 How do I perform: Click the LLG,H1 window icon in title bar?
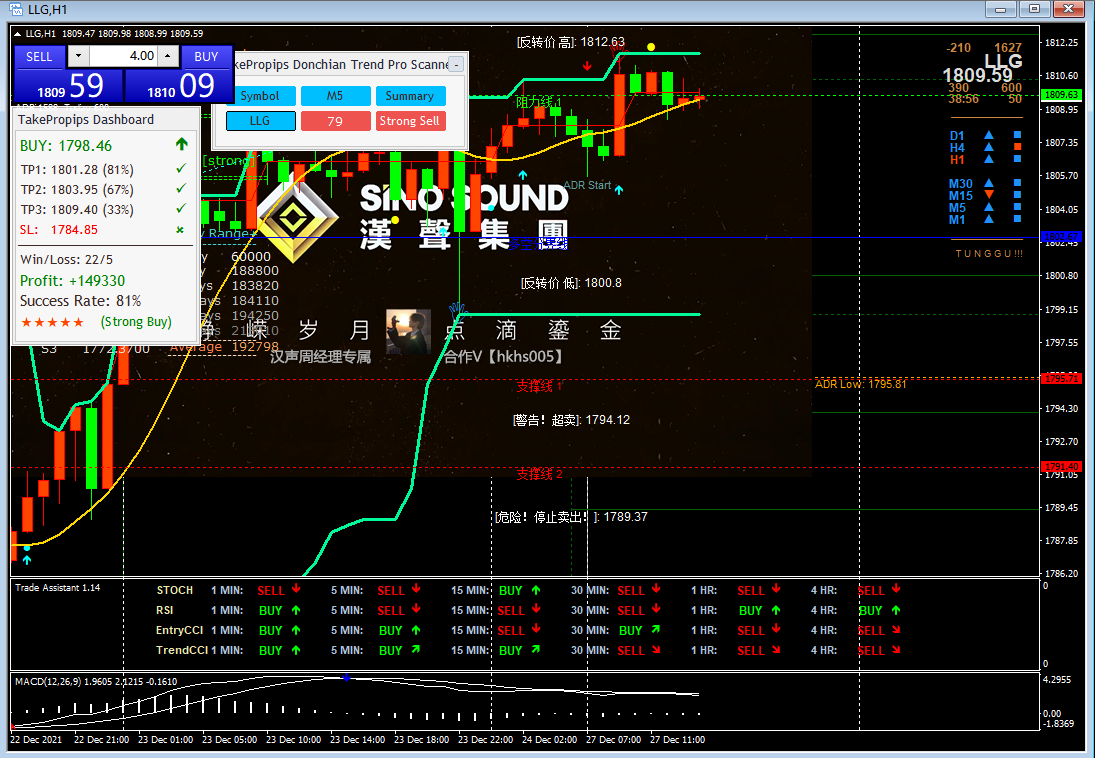click(15, 10)
